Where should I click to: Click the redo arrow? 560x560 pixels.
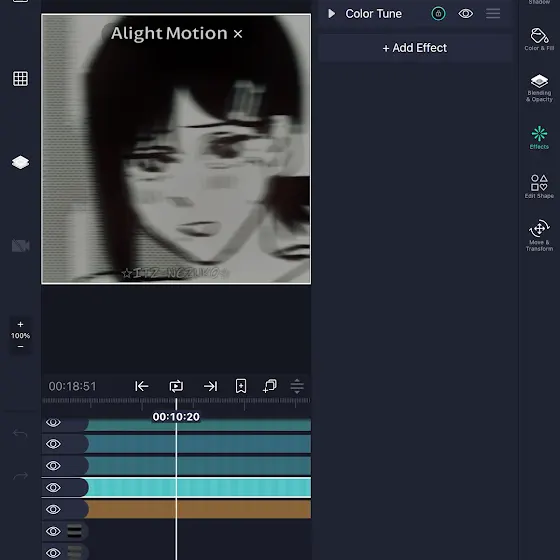(20, 476)
